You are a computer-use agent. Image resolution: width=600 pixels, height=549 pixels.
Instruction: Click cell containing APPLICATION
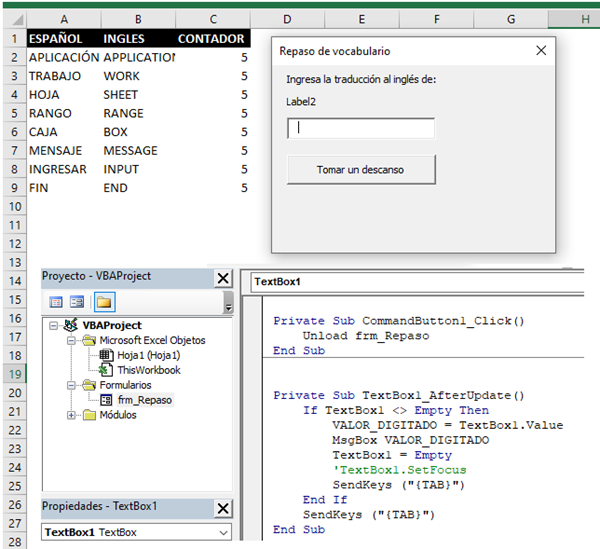click(139, 57)
